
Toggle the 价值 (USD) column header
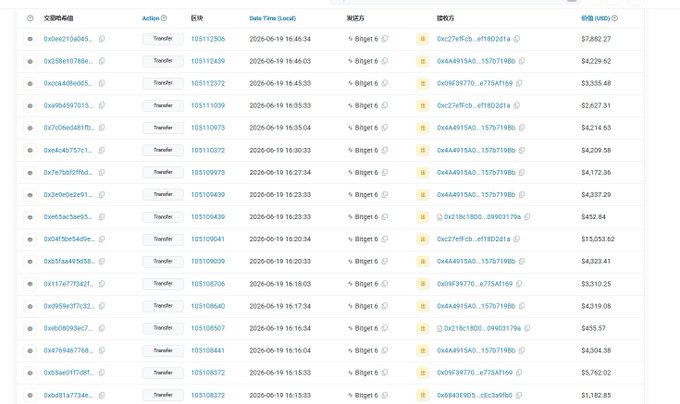click(x=595, y=18)
